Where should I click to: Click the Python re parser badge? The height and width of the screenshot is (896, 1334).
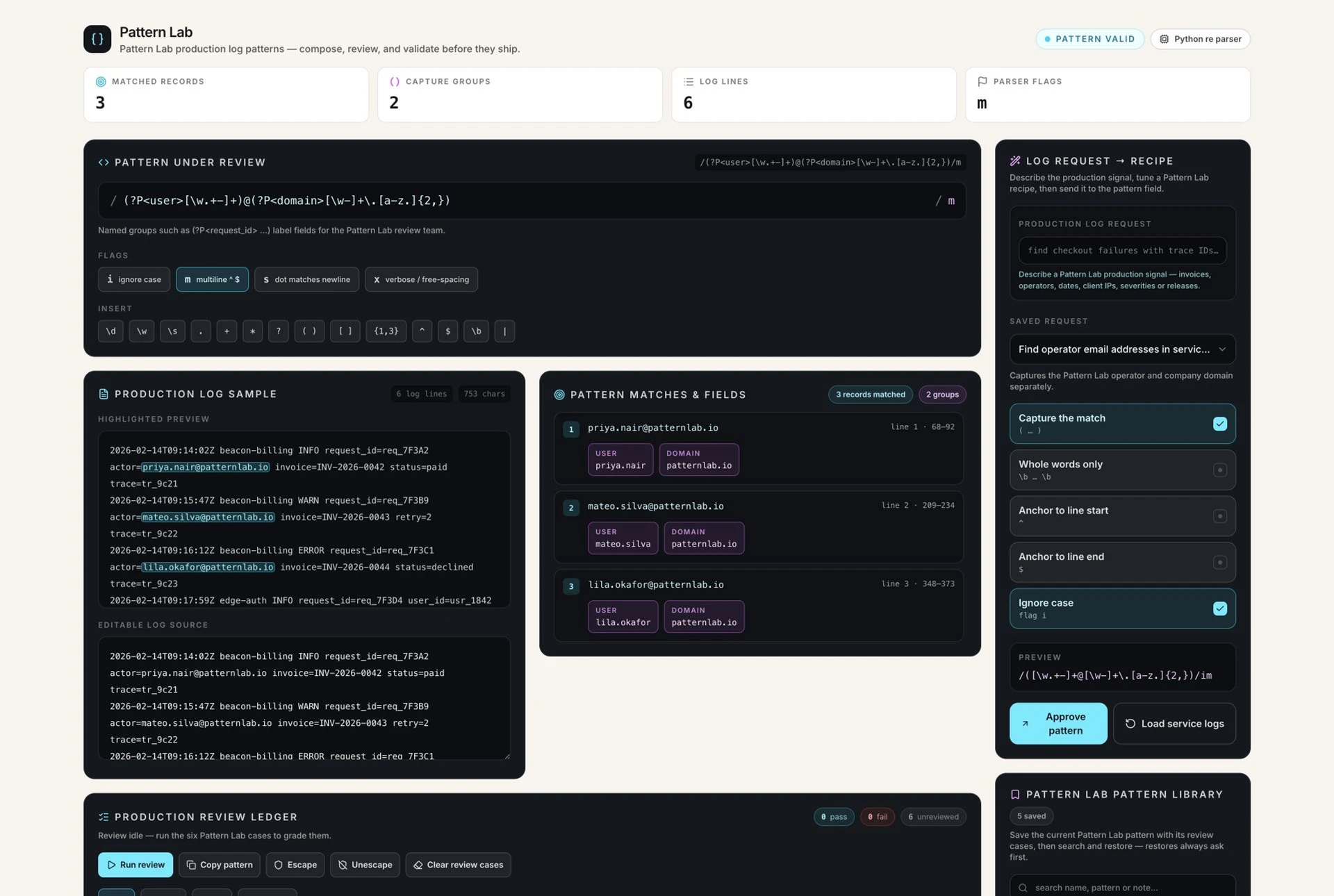point(1200,39)
